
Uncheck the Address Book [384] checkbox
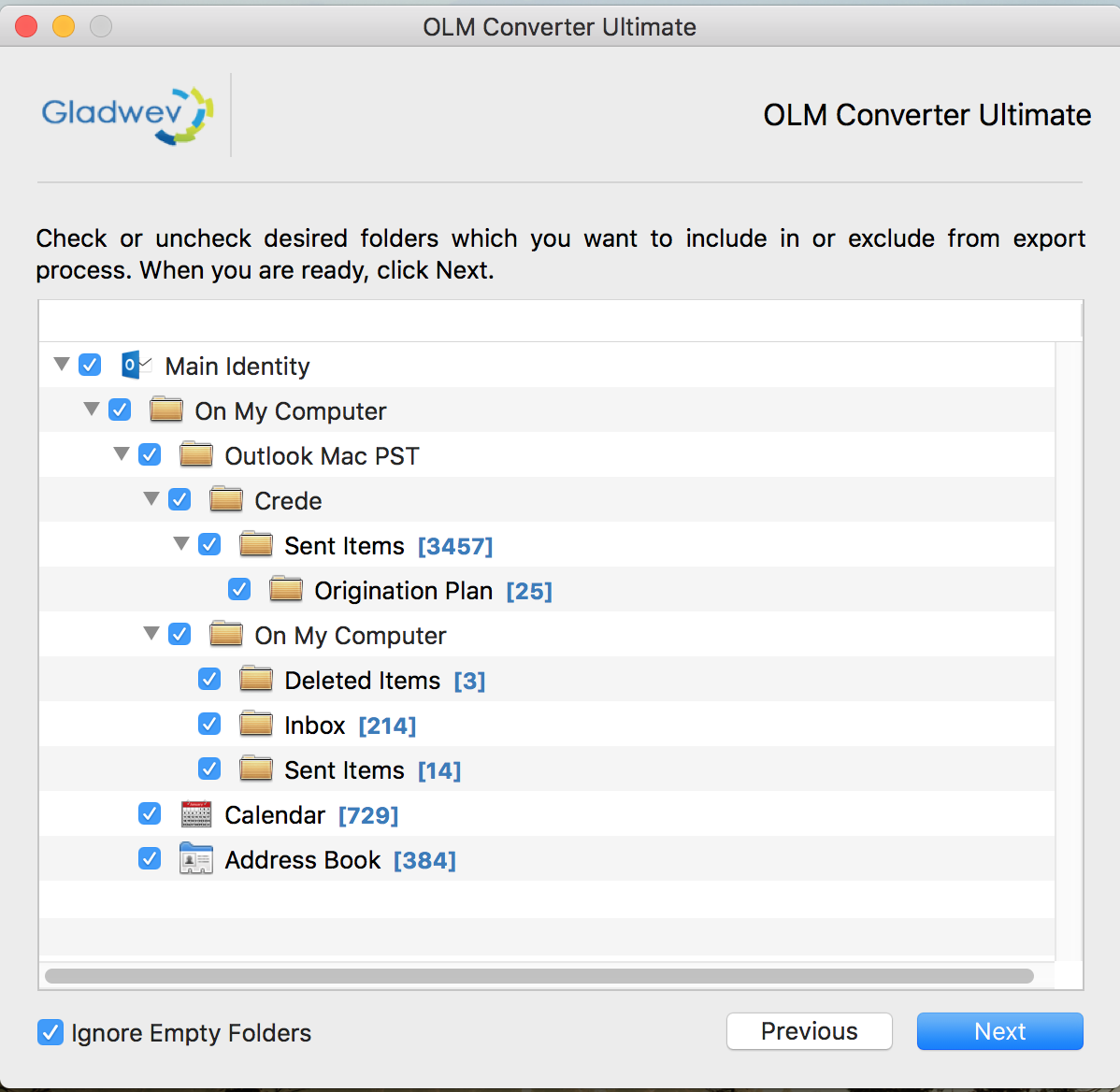click(150, 858)
